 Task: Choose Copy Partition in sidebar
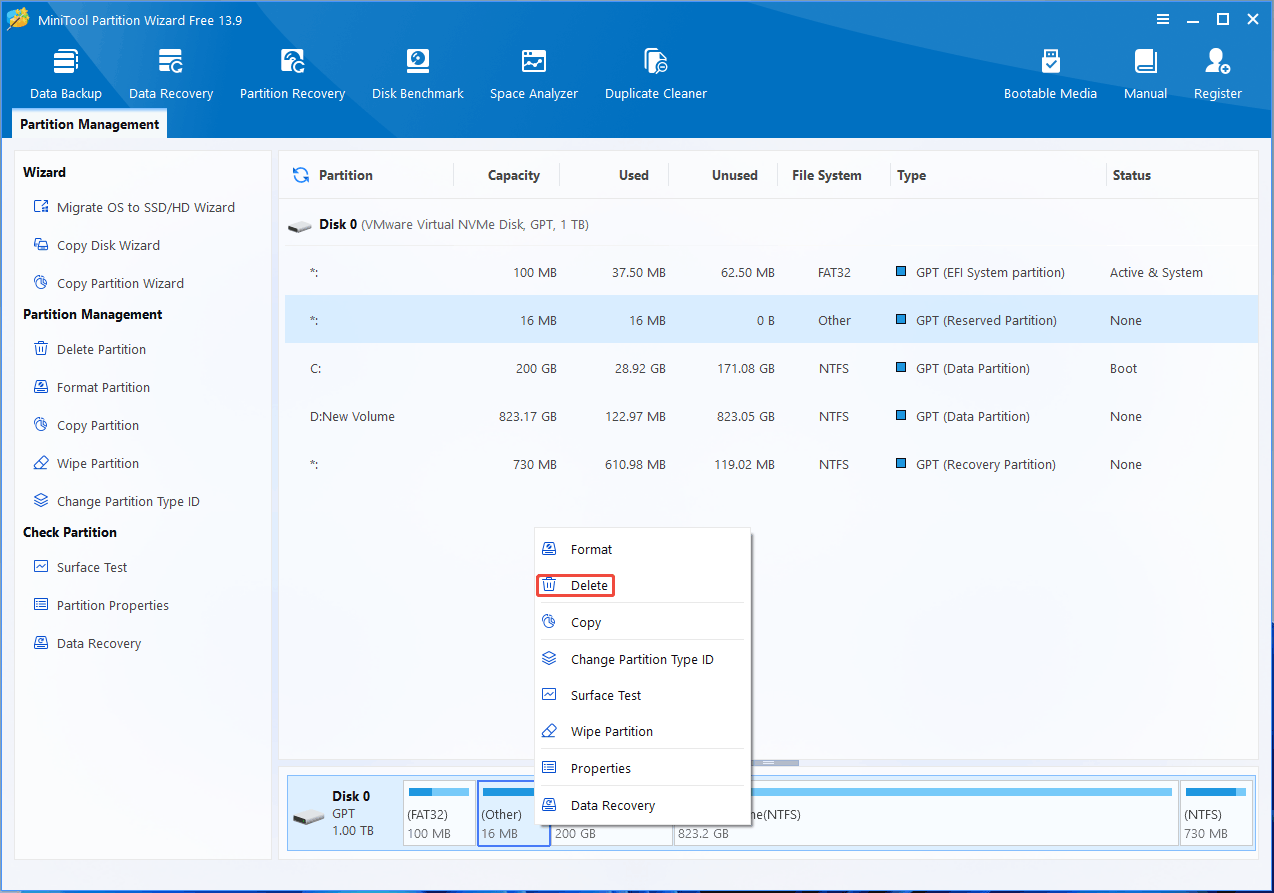pyautogui.click(x=86, y=425)
